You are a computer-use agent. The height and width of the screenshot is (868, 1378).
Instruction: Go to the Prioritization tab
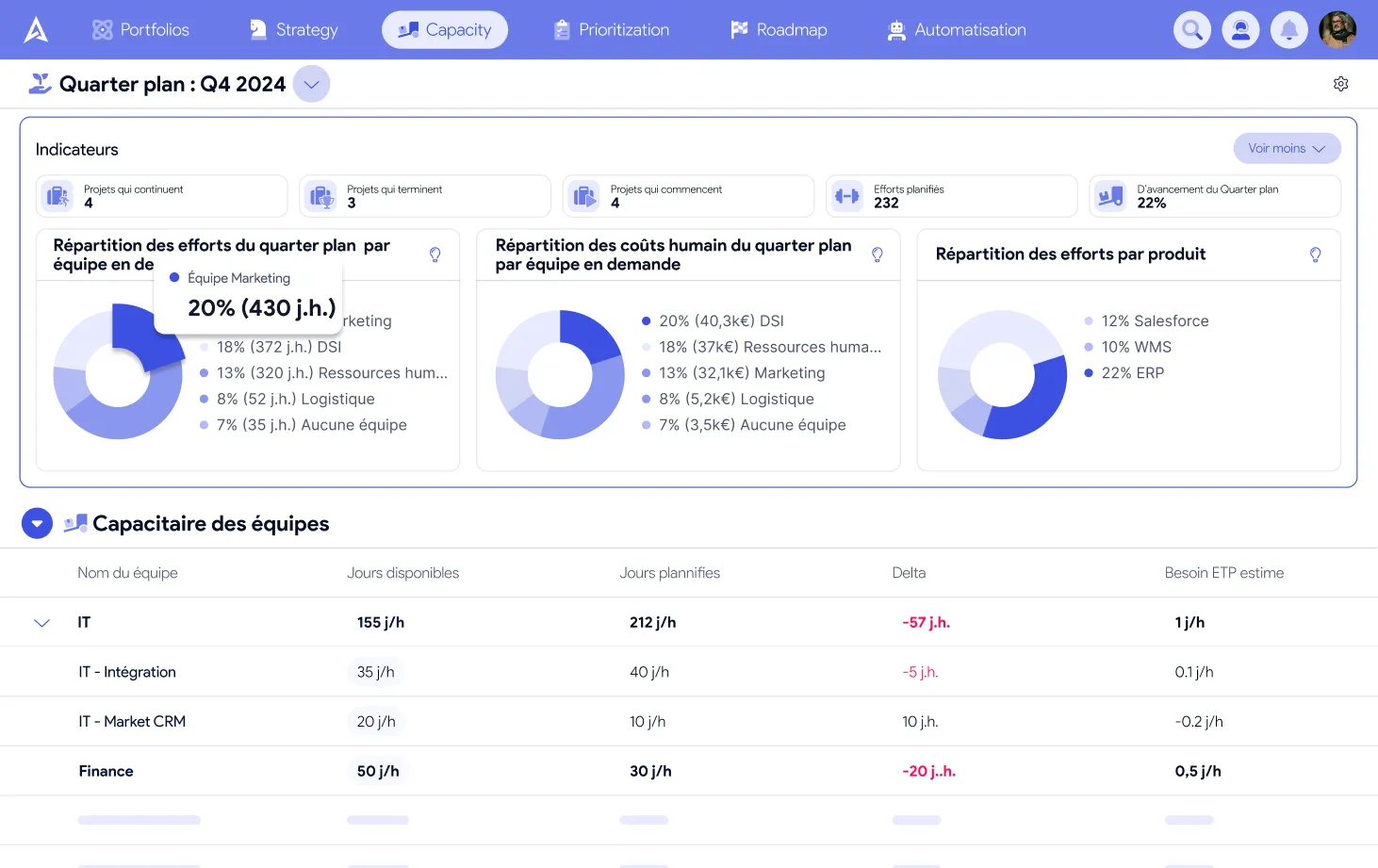coord(611,29)
